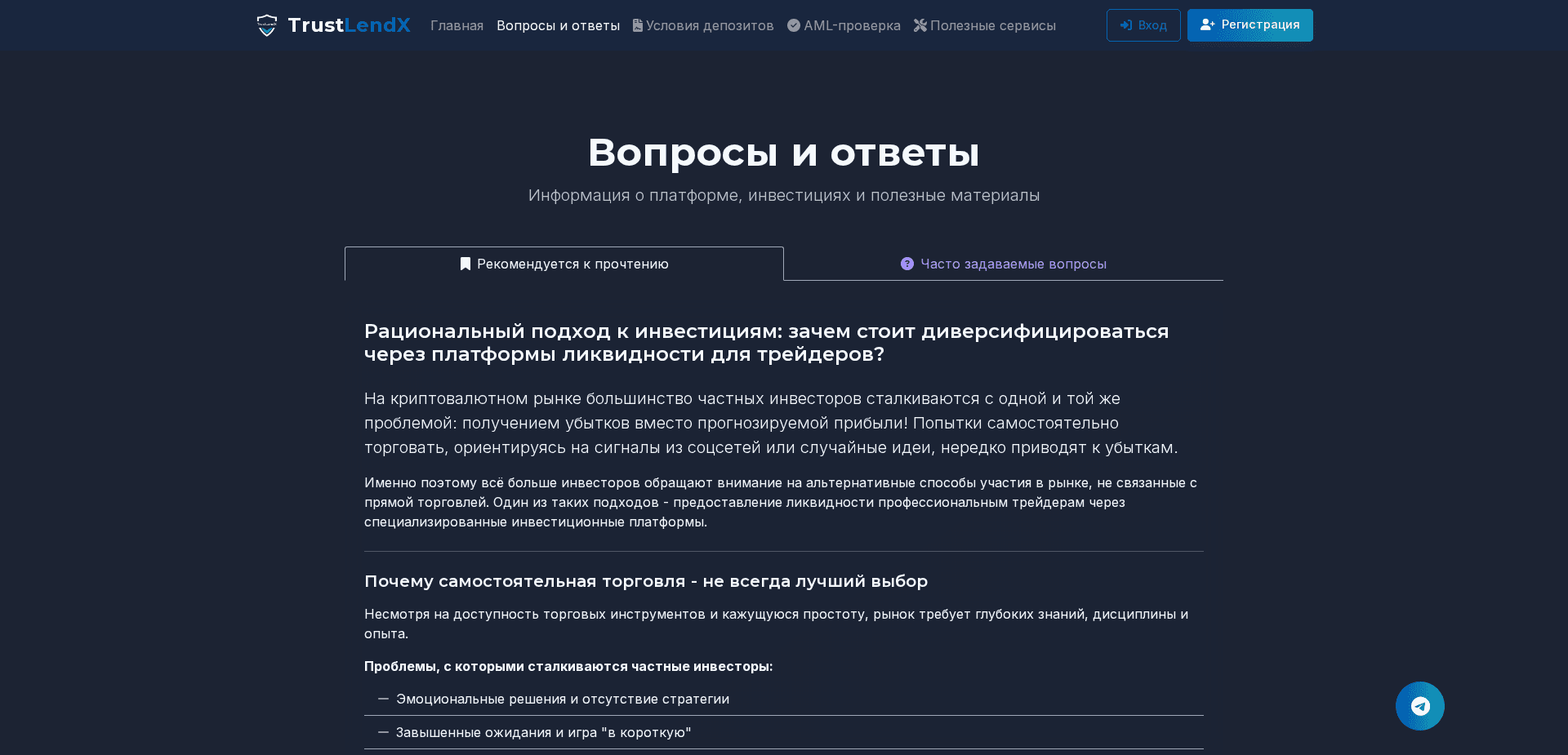Image resolution: width=1568 pixels, height=755 pixels.
Task: Click the question mark icon on FAQ tab
Action: click(x=907, y=264)
